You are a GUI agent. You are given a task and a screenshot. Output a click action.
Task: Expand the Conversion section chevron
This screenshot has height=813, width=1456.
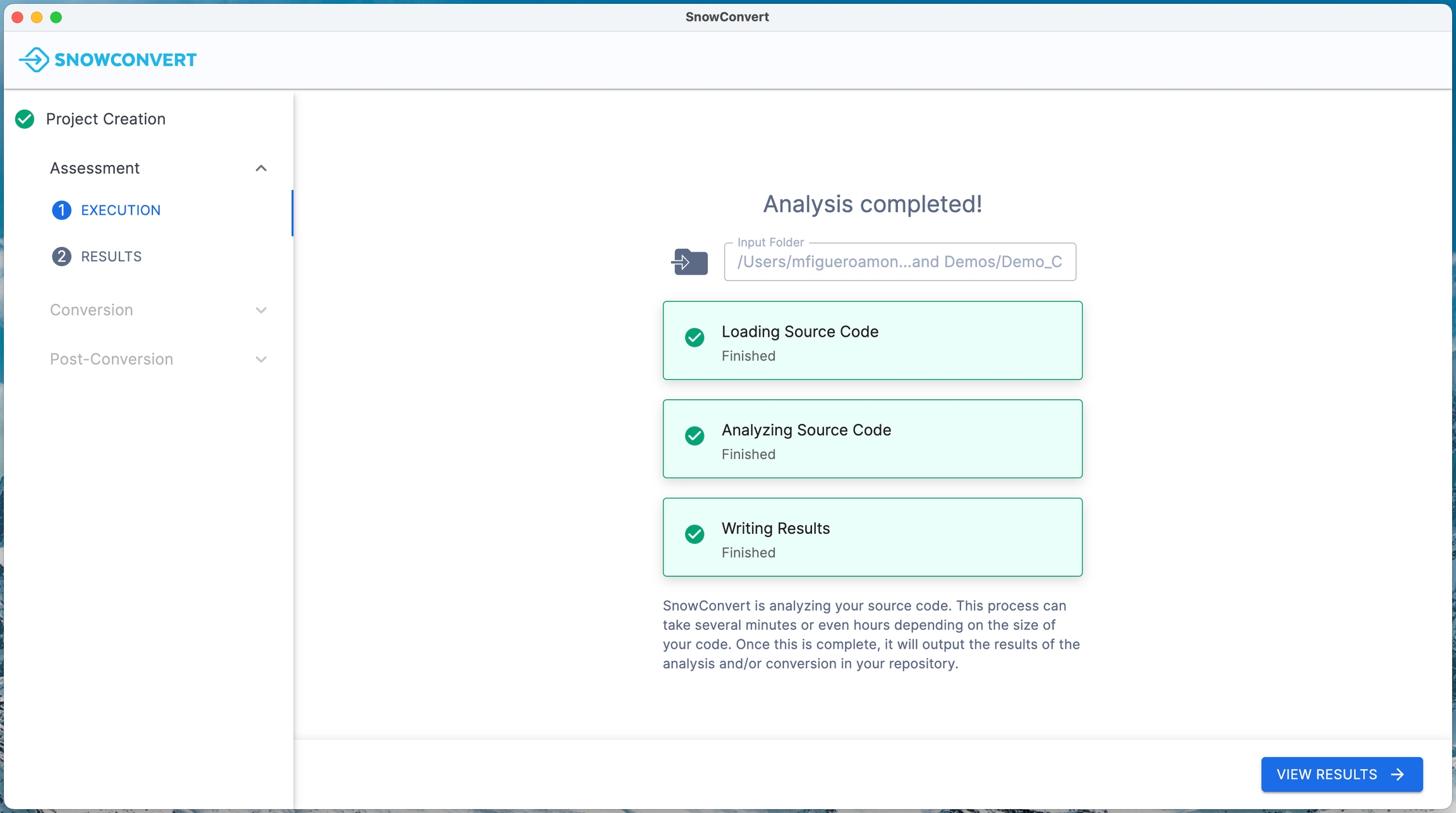tap(261, 310)
